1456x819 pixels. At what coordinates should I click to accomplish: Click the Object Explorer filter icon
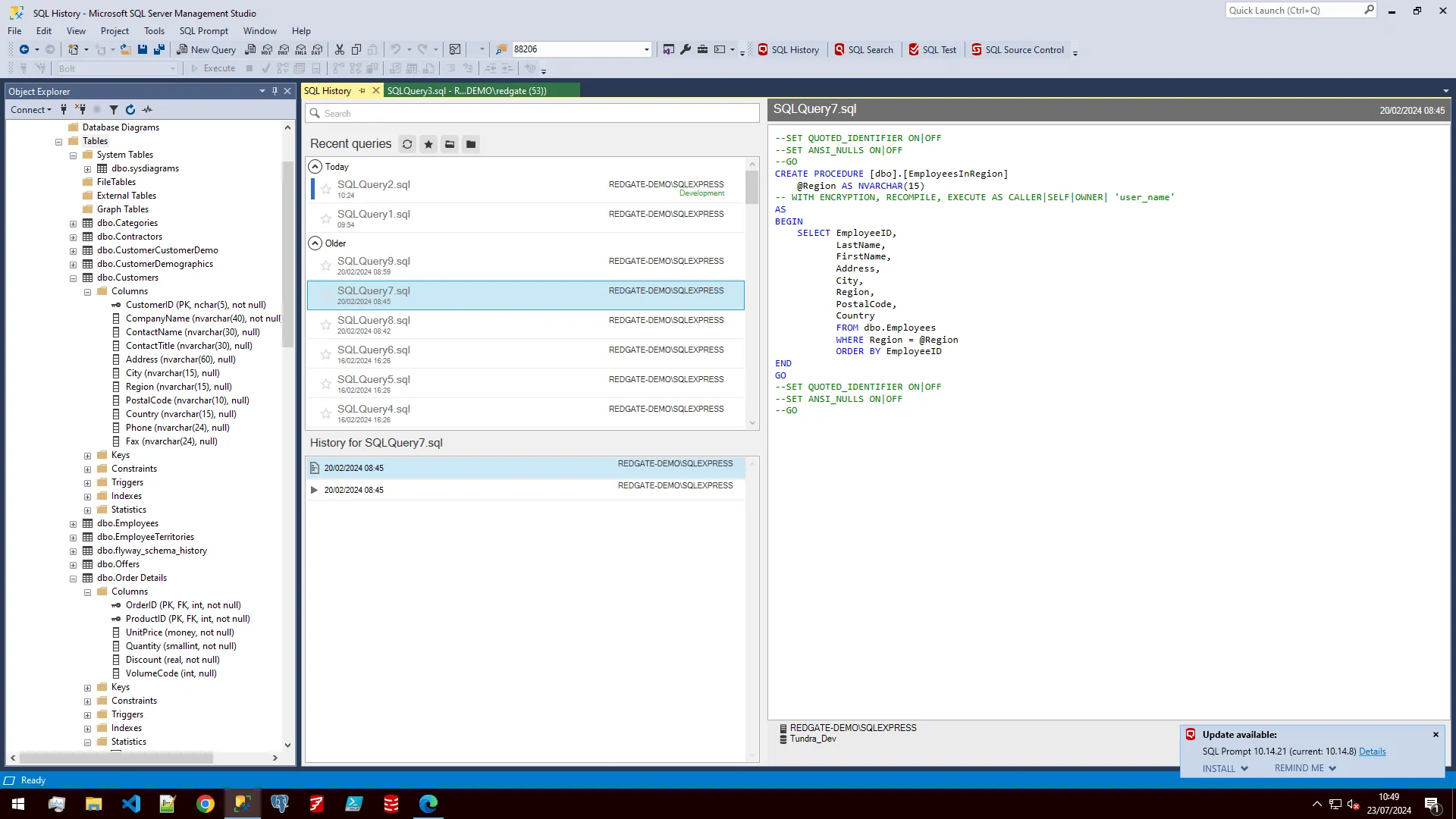click(114, 110)
